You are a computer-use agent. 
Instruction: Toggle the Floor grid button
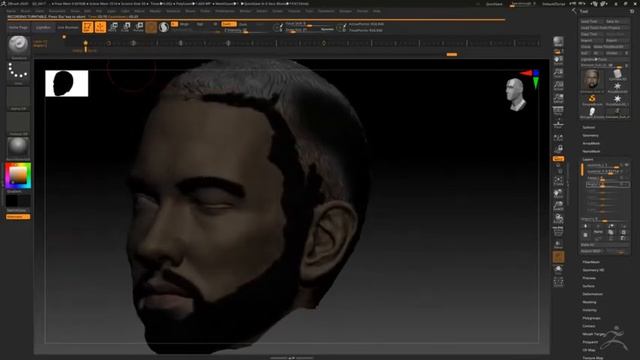(558, 124)
